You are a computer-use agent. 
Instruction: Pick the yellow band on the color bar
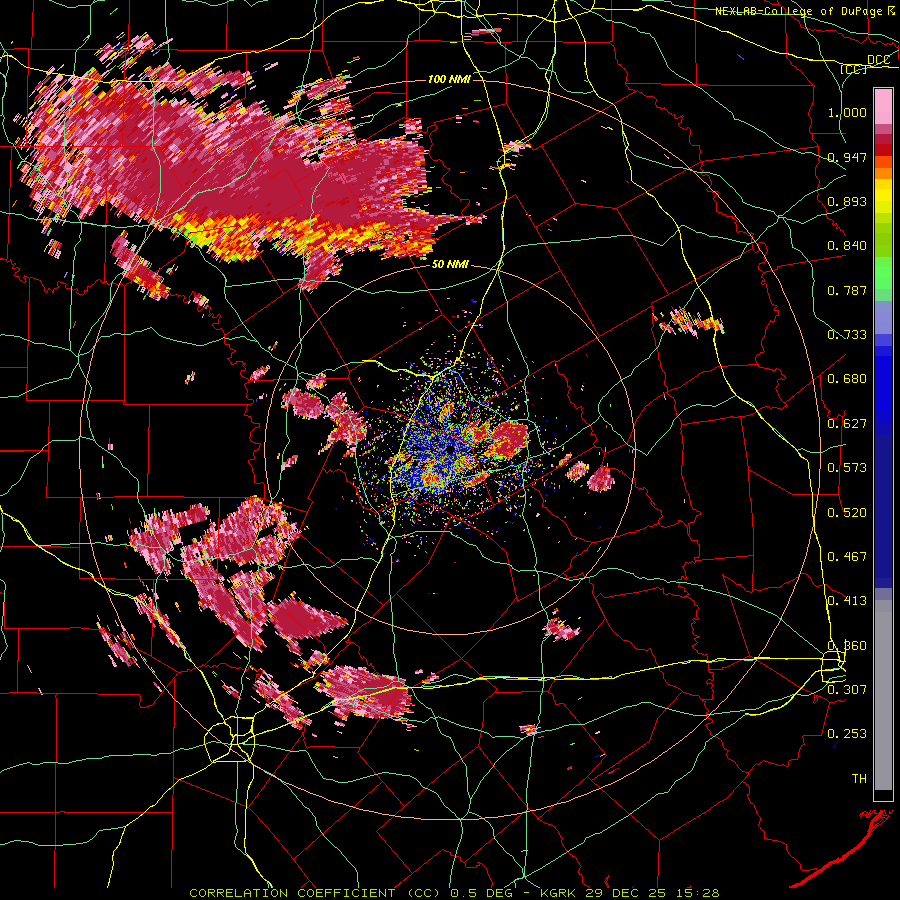[x=883, y=196]
